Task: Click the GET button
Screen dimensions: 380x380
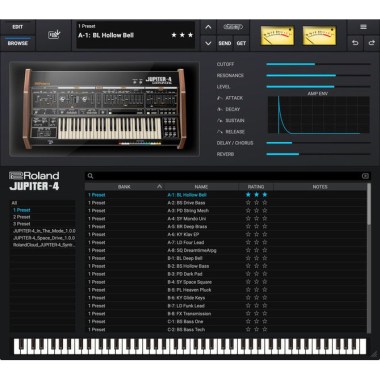Action: point(241,43)
